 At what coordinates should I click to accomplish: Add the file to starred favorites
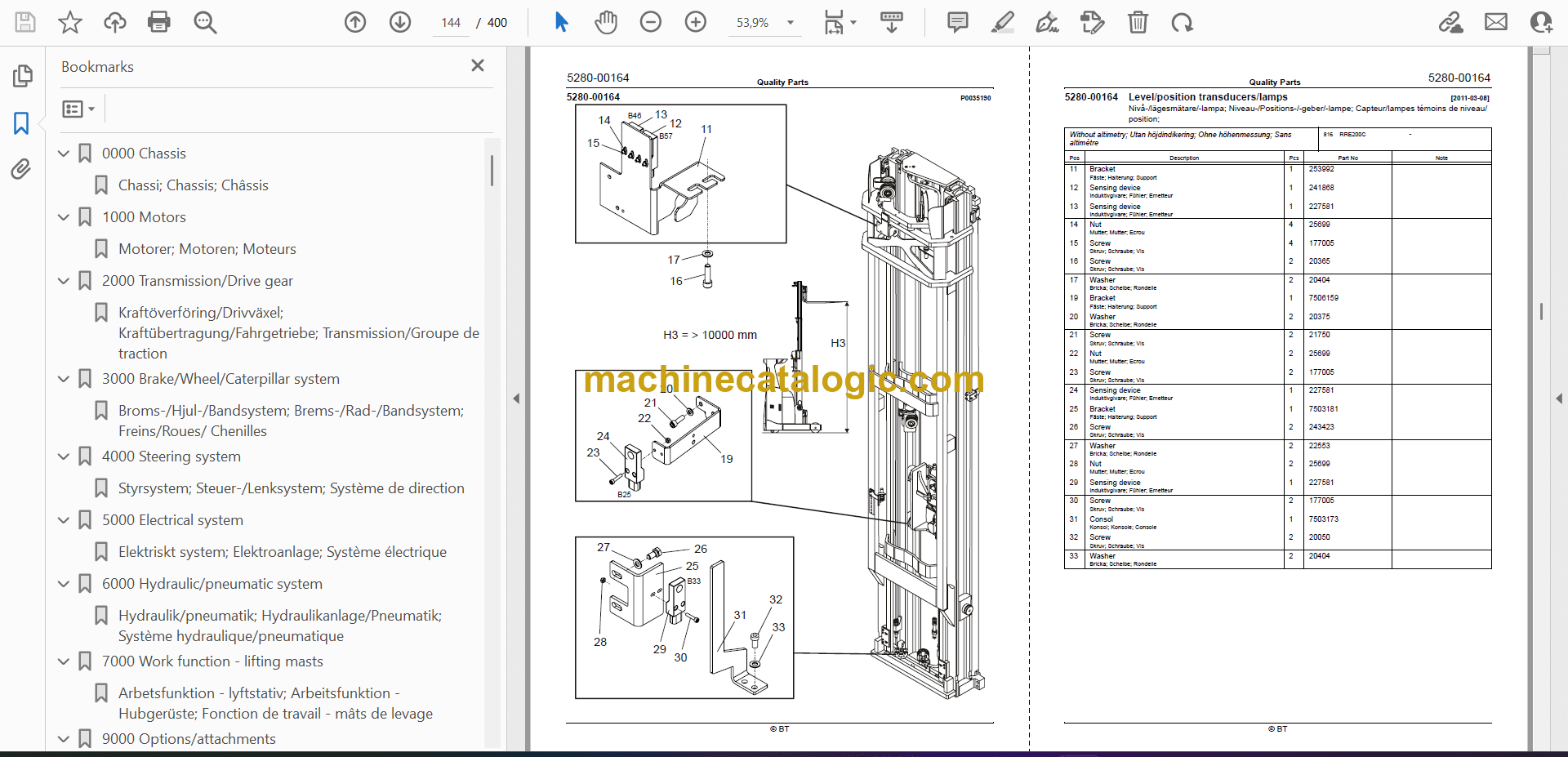point(70,22)
